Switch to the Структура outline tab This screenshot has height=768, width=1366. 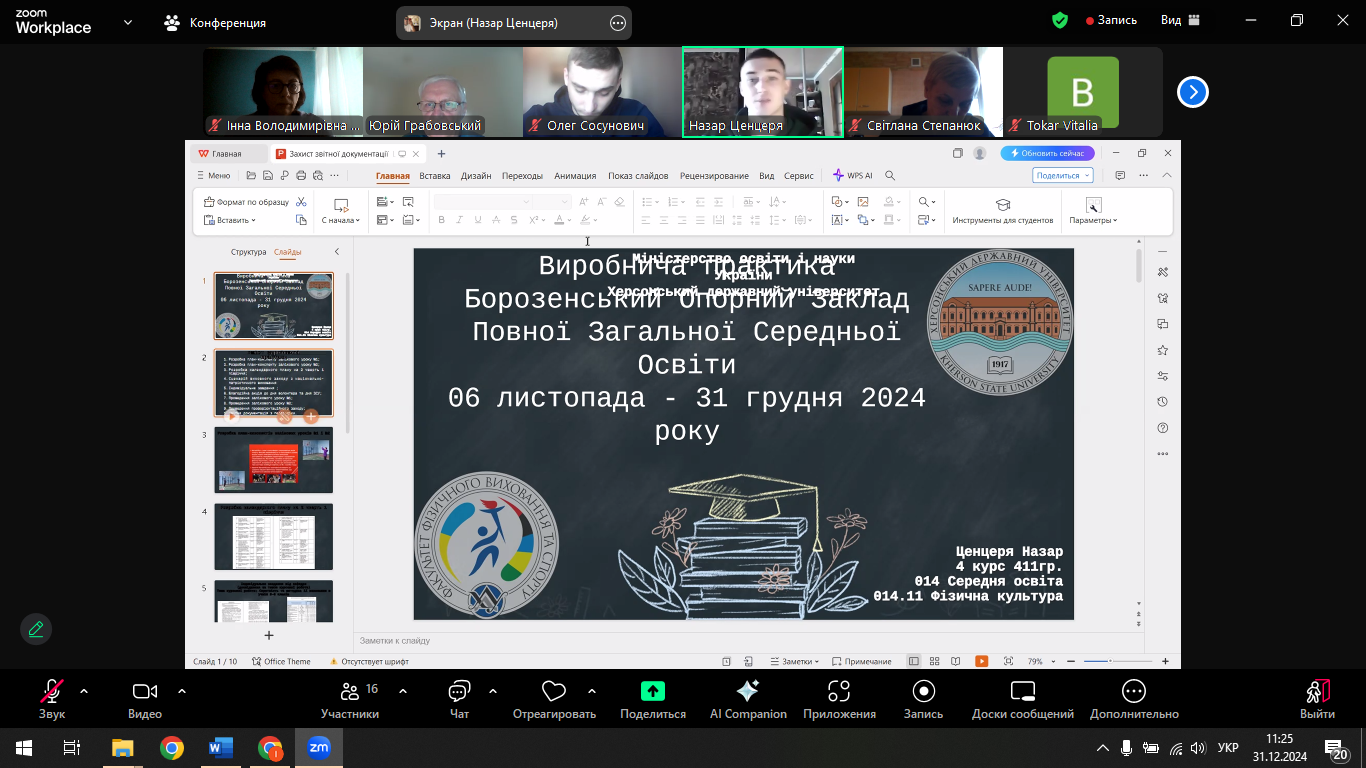[248, 252]
